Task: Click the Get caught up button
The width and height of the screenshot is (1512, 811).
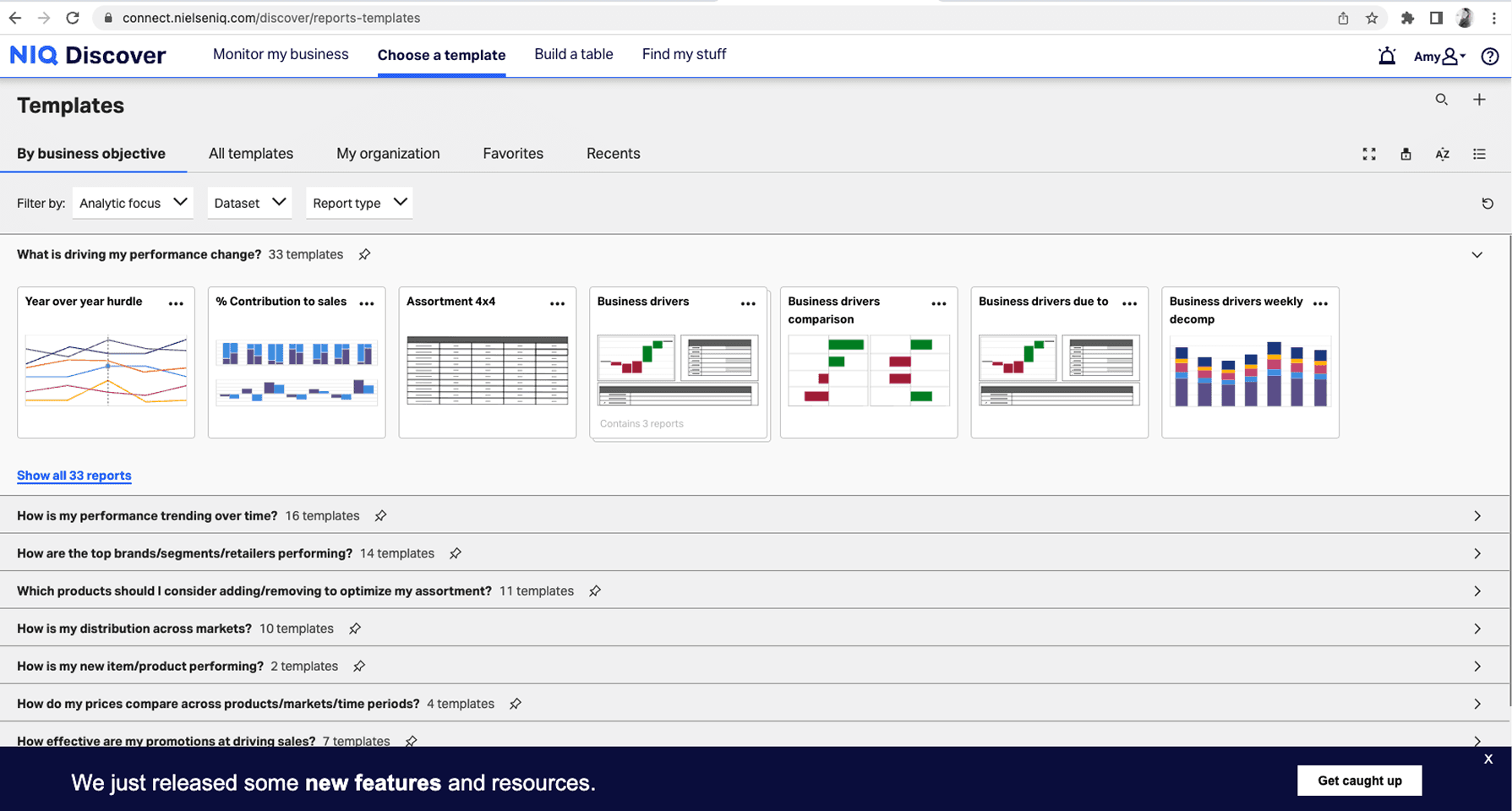Action: [1359, 781]
